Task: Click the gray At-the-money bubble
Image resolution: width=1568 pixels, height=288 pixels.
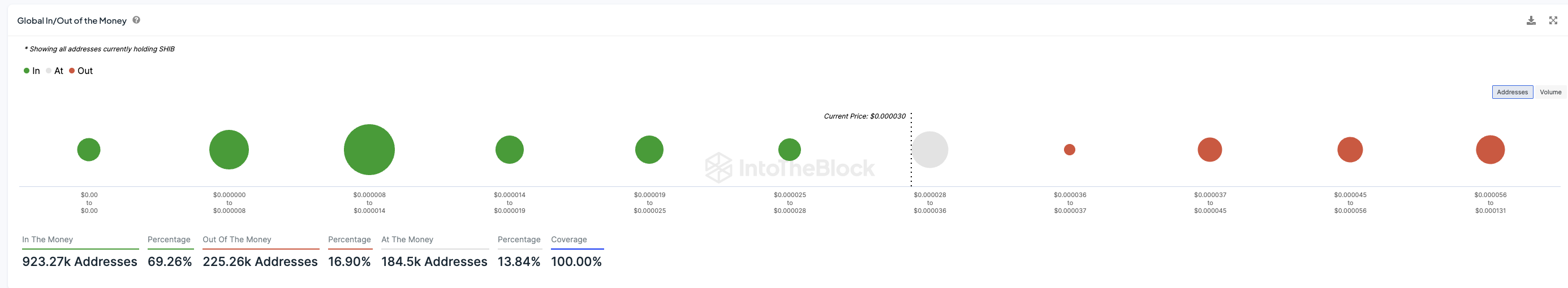Action: tap(929, 150)
